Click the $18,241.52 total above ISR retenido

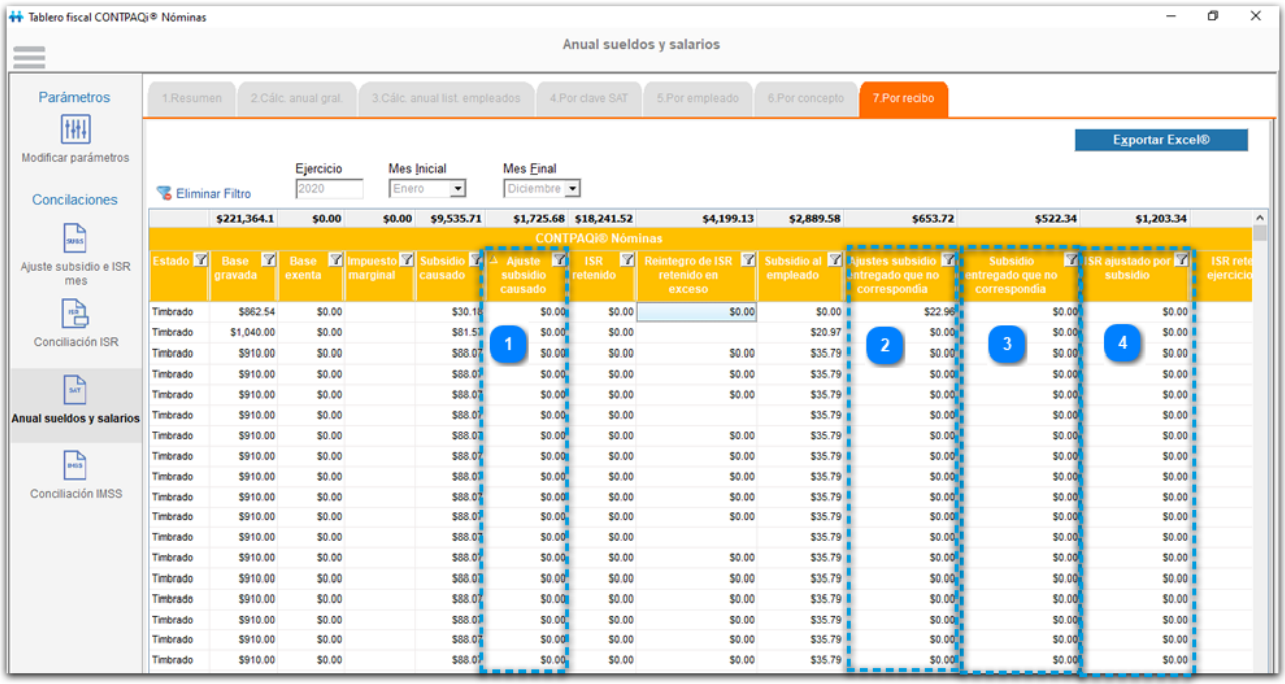[x=602, y=218]
